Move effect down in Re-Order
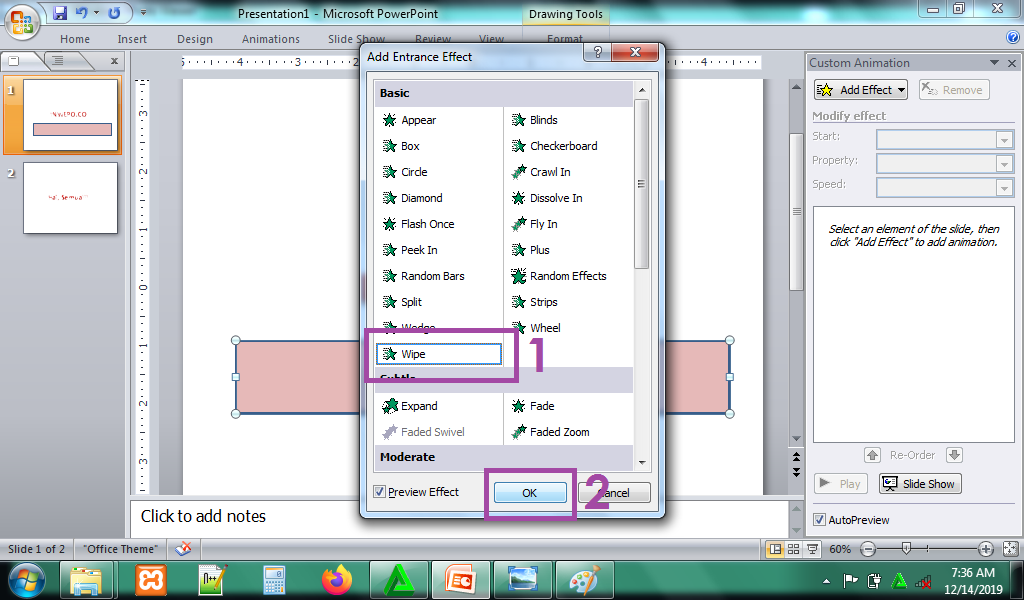The width and height of the screenshot is (1024, 600). [x=954, y=455]
